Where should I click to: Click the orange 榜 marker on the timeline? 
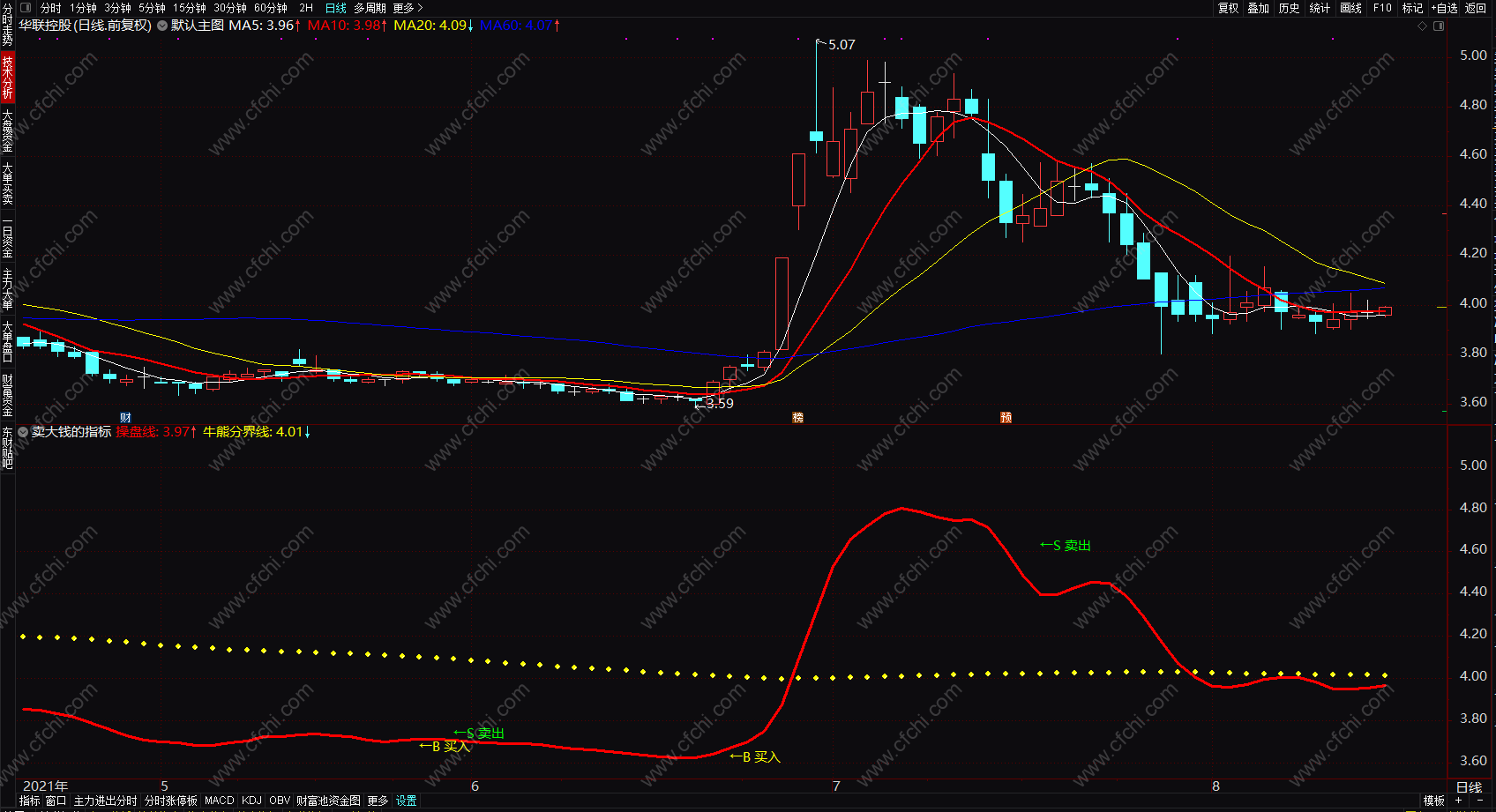pos(797,418)
